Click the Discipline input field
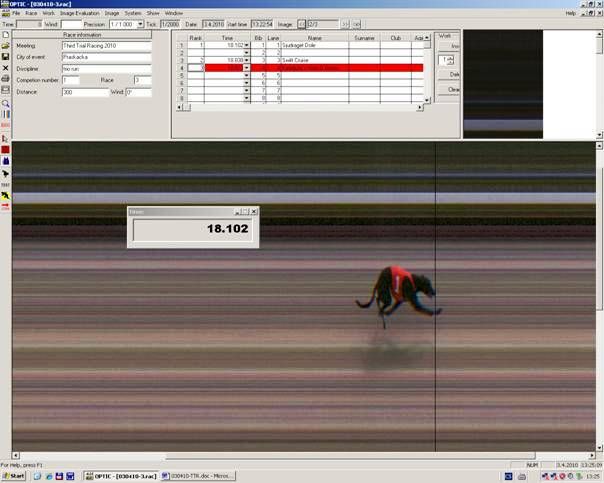This screenshot has width=604, height=483. [x=107, y=69]
